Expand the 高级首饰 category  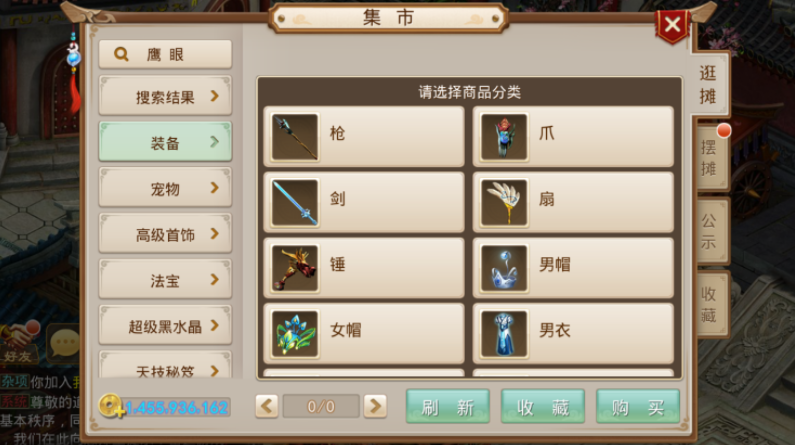click(165, 234)
